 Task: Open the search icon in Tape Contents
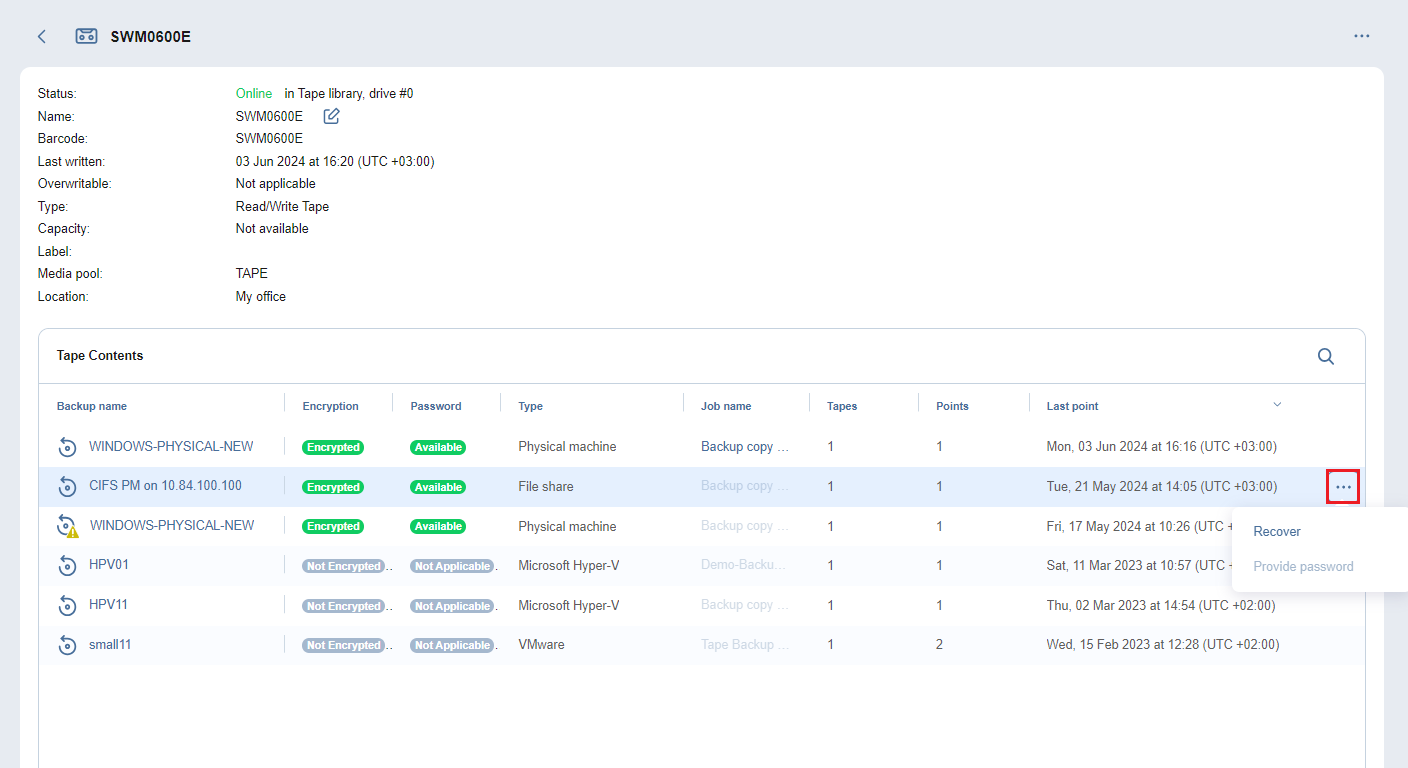coord(1325,356)
